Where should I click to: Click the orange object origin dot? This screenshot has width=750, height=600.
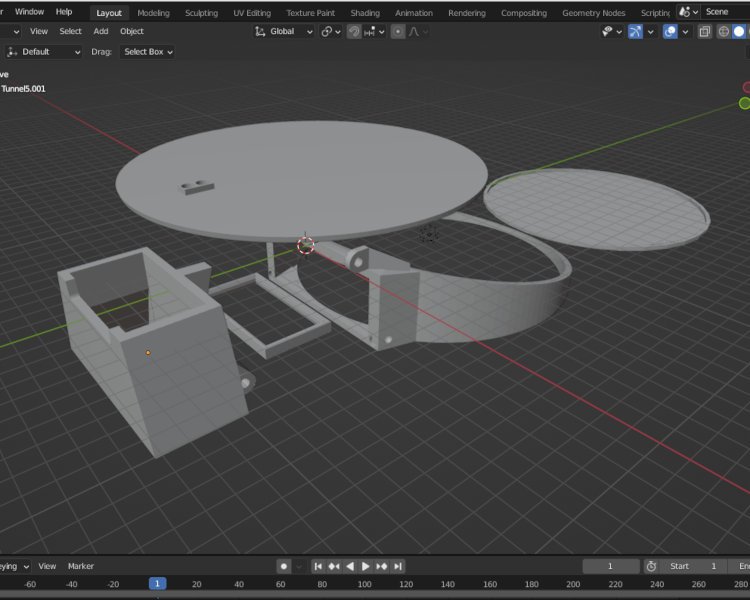point(148,353)
